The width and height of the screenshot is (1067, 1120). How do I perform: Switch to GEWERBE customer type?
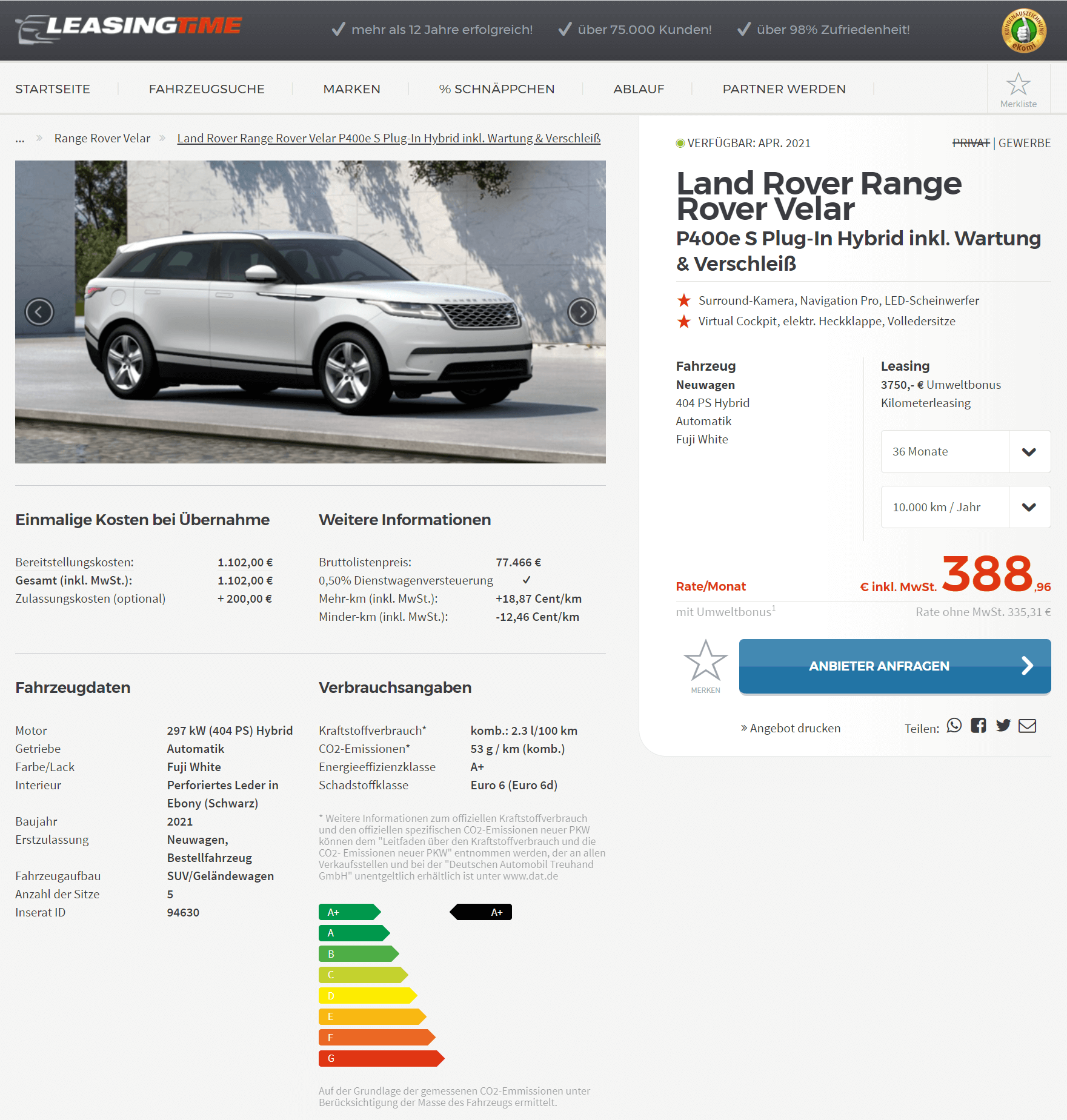(x=1025, y=143)
